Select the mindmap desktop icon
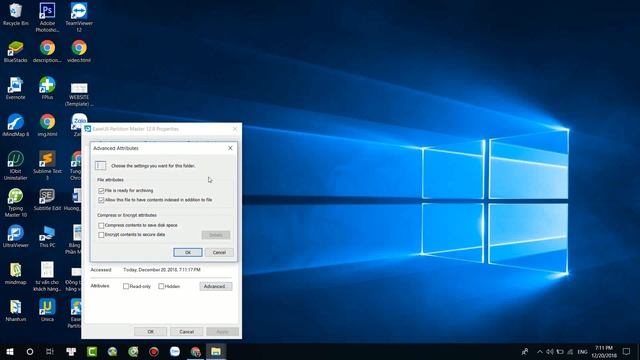 [16, 273]
